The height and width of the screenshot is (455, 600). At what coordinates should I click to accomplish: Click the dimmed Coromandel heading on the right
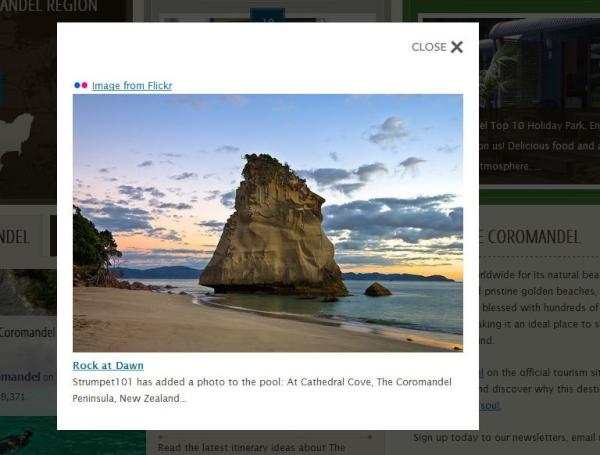530,237
